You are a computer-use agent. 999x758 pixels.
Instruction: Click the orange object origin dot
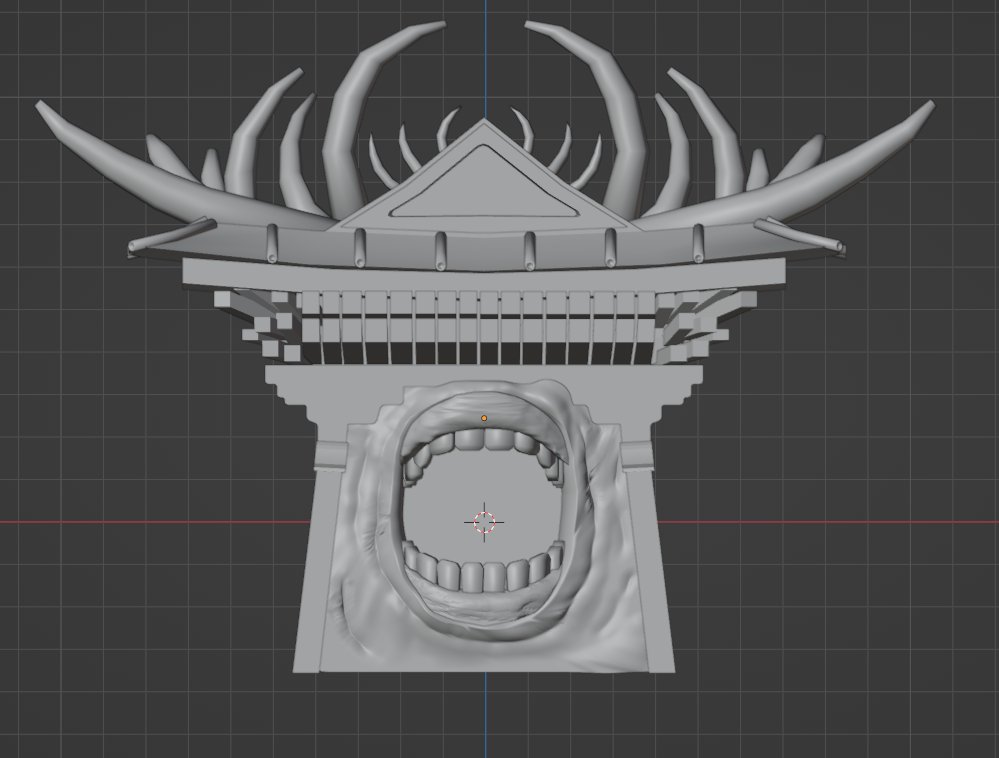click(484, 417)
